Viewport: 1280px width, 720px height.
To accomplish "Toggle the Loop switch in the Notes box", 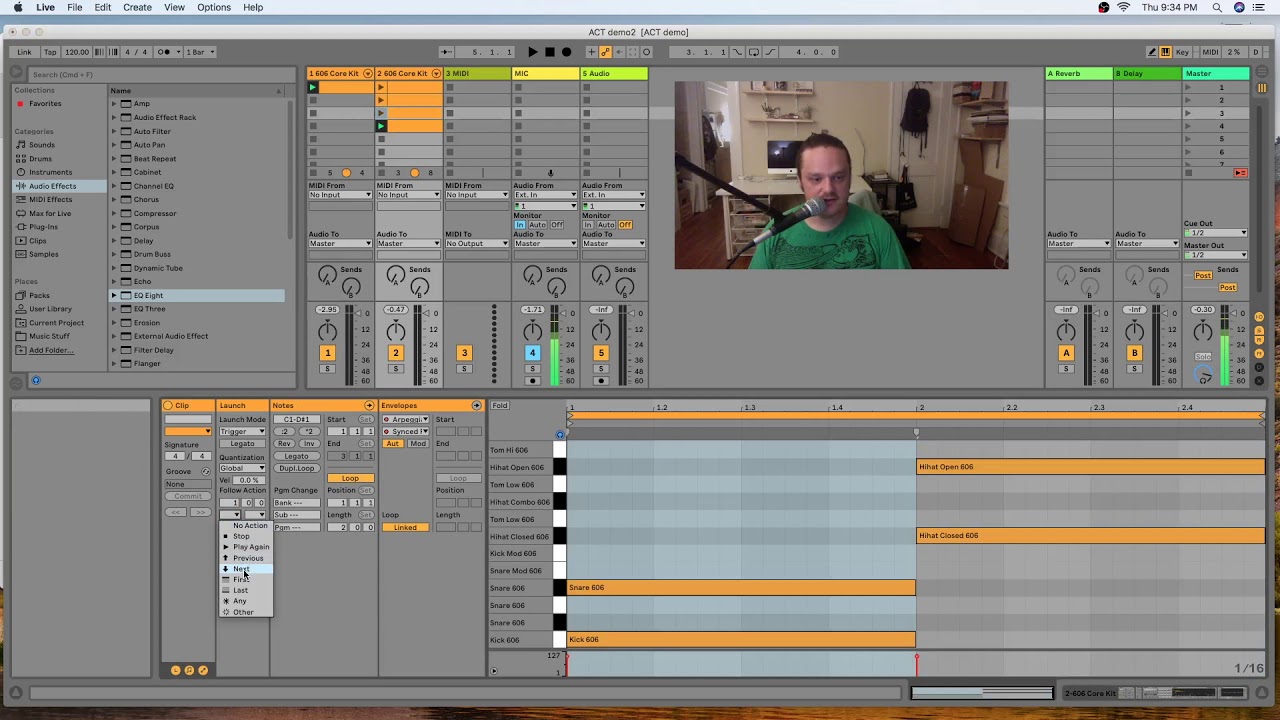I will (350, 478).
